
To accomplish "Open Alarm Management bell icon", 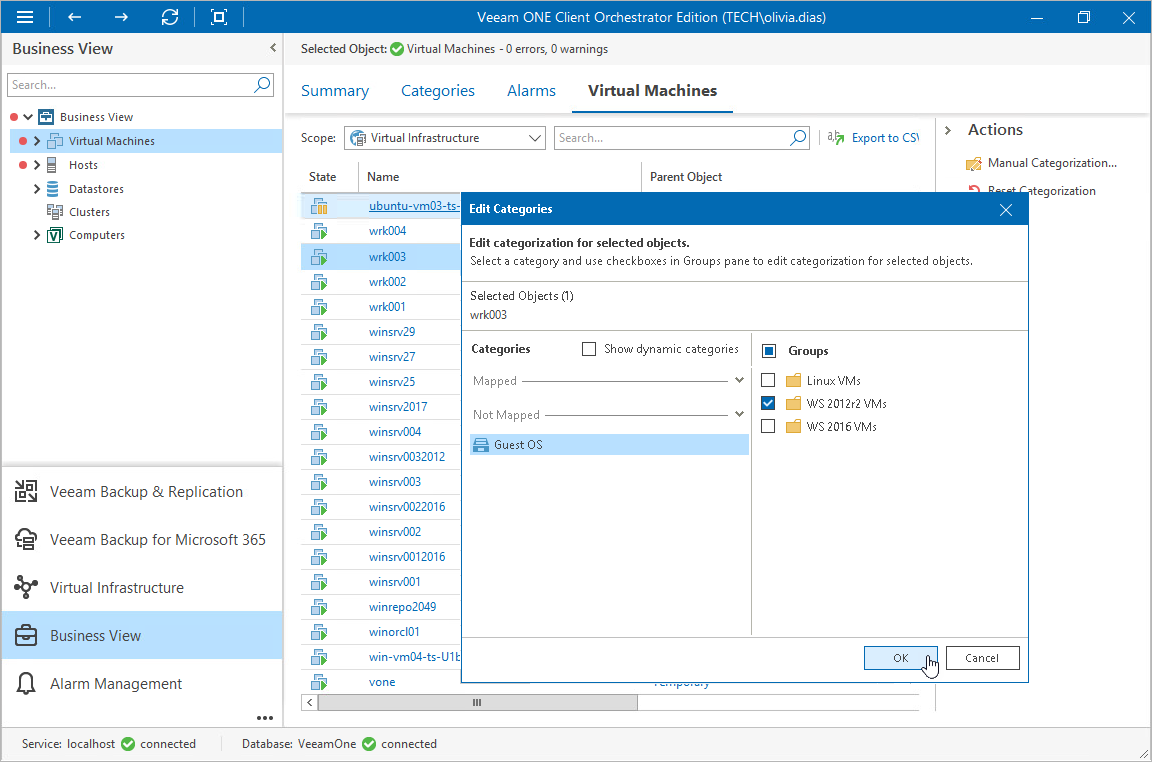I will 26,683.
